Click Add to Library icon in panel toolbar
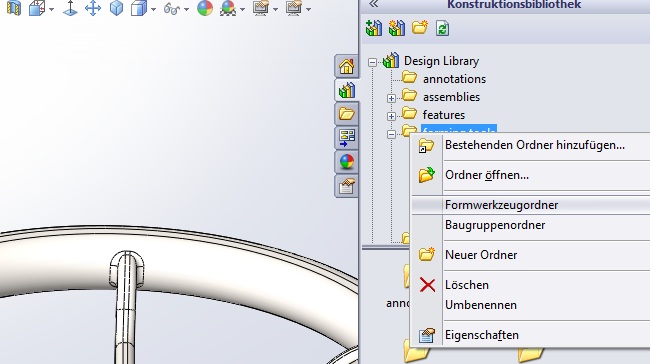Screen dimensions: 650x364 [374, 28]
